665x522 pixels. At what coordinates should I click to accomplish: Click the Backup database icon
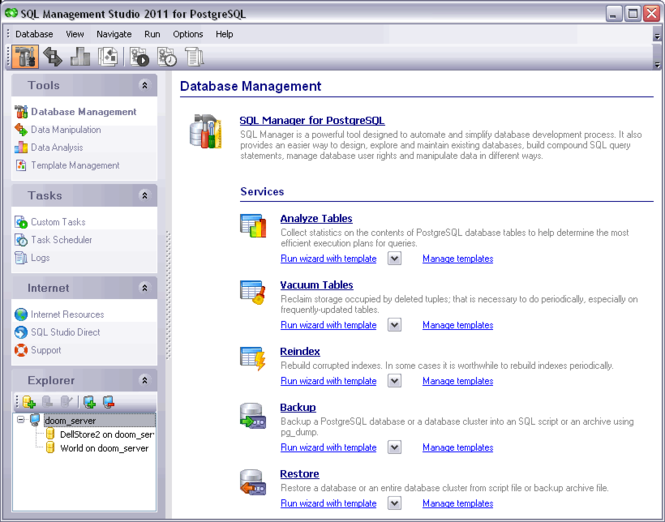click(253, 416)
